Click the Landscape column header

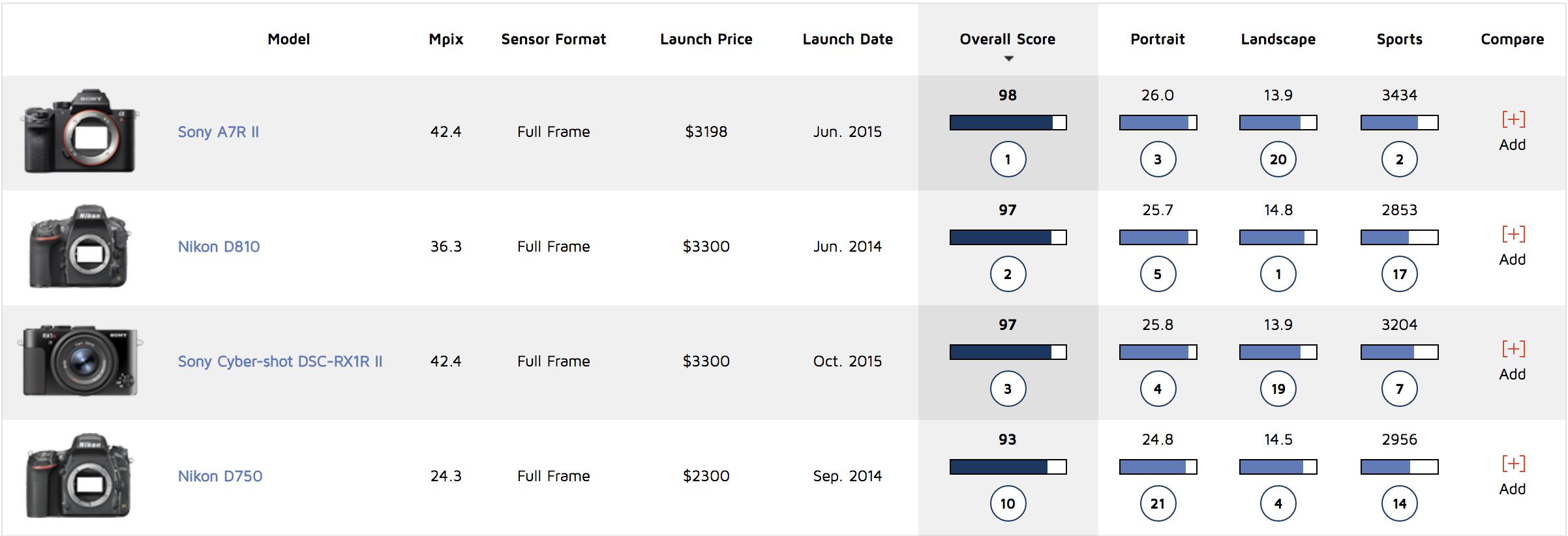1278,39
